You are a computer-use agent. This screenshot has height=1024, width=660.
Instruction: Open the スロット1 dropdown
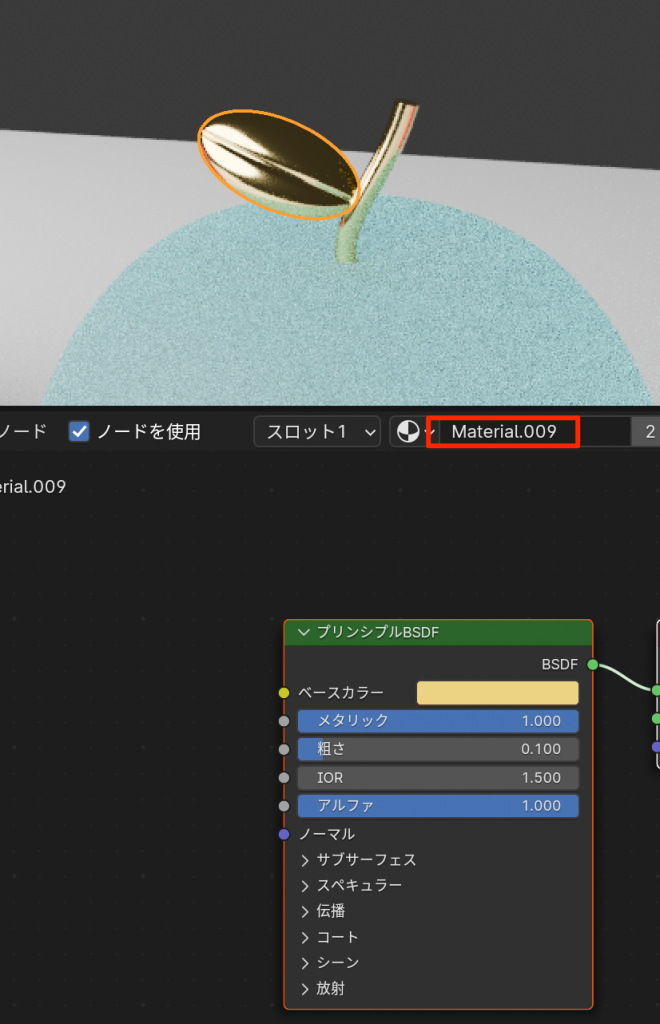coord(317,432)
